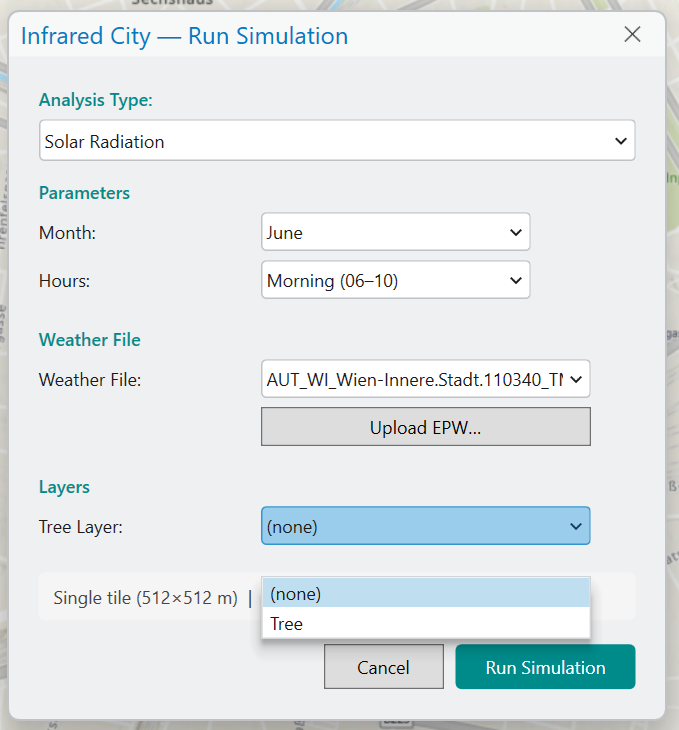Screen dimensions: 679x730
Task: Select the (none) option in the list
Action: (x=426, y=594)
